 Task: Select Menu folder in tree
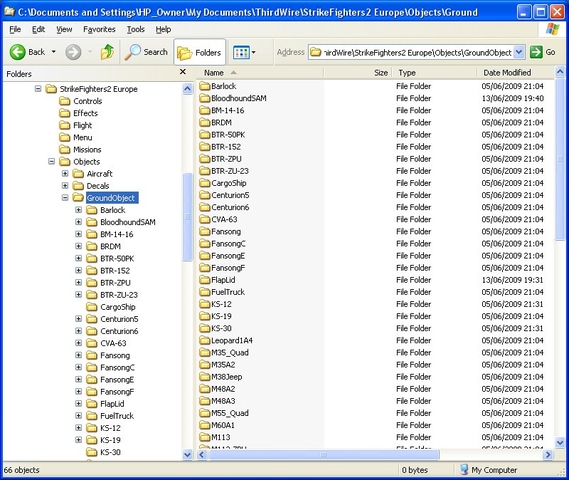(75, 137)
